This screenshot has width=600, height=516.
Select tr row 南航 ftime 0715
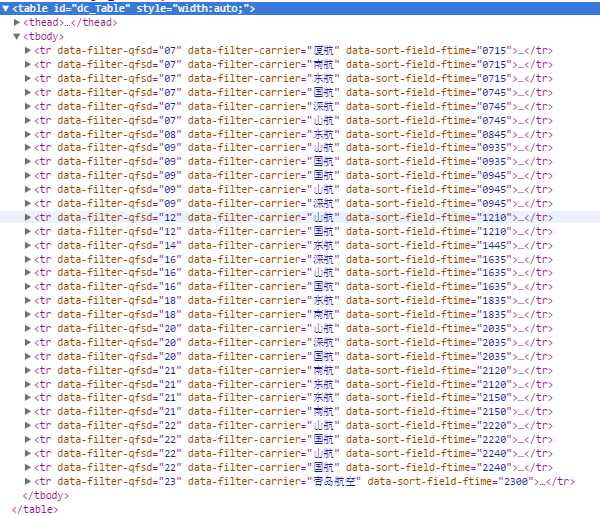point(293,64)
